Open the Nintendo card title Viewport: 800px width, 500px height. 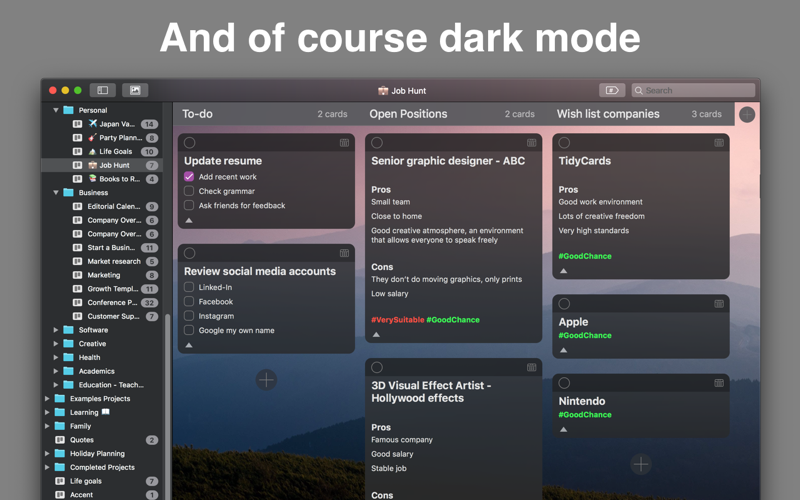click(x=582, y=402)
